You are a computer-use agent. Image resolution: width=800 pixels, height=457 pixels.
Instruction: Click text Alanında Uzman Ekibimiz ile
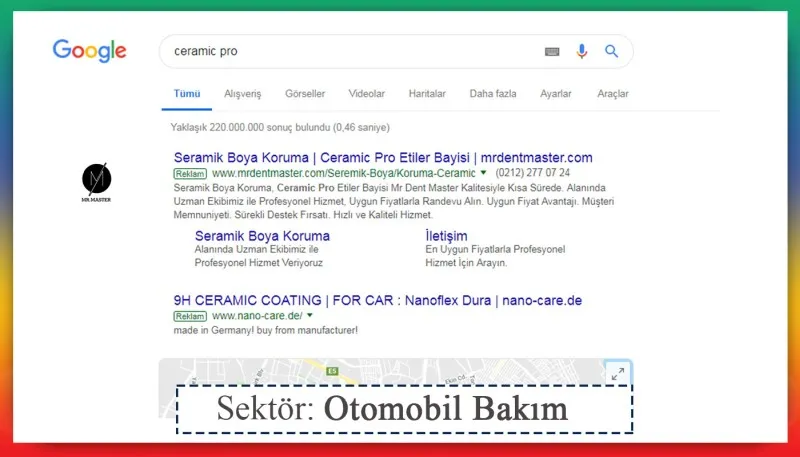tap(257, 249)
